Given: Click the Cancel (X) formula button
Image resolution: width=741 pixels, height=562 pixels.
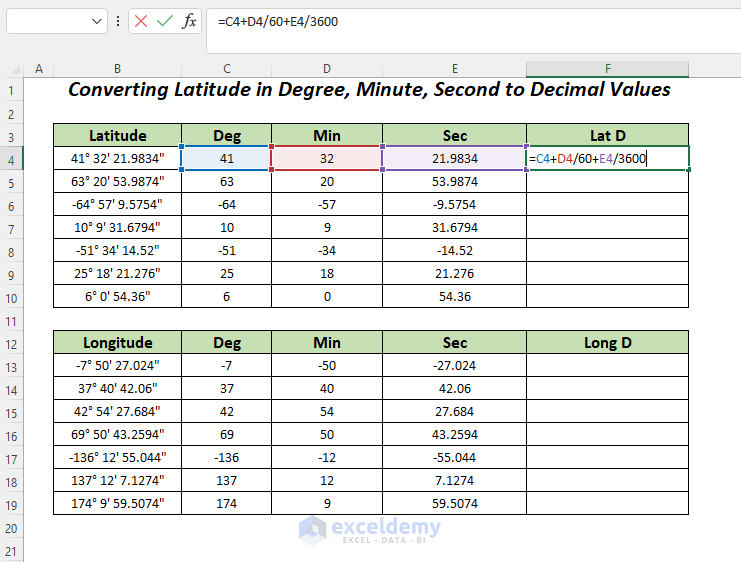Looking at the screenshot, I should coord(141,21).
